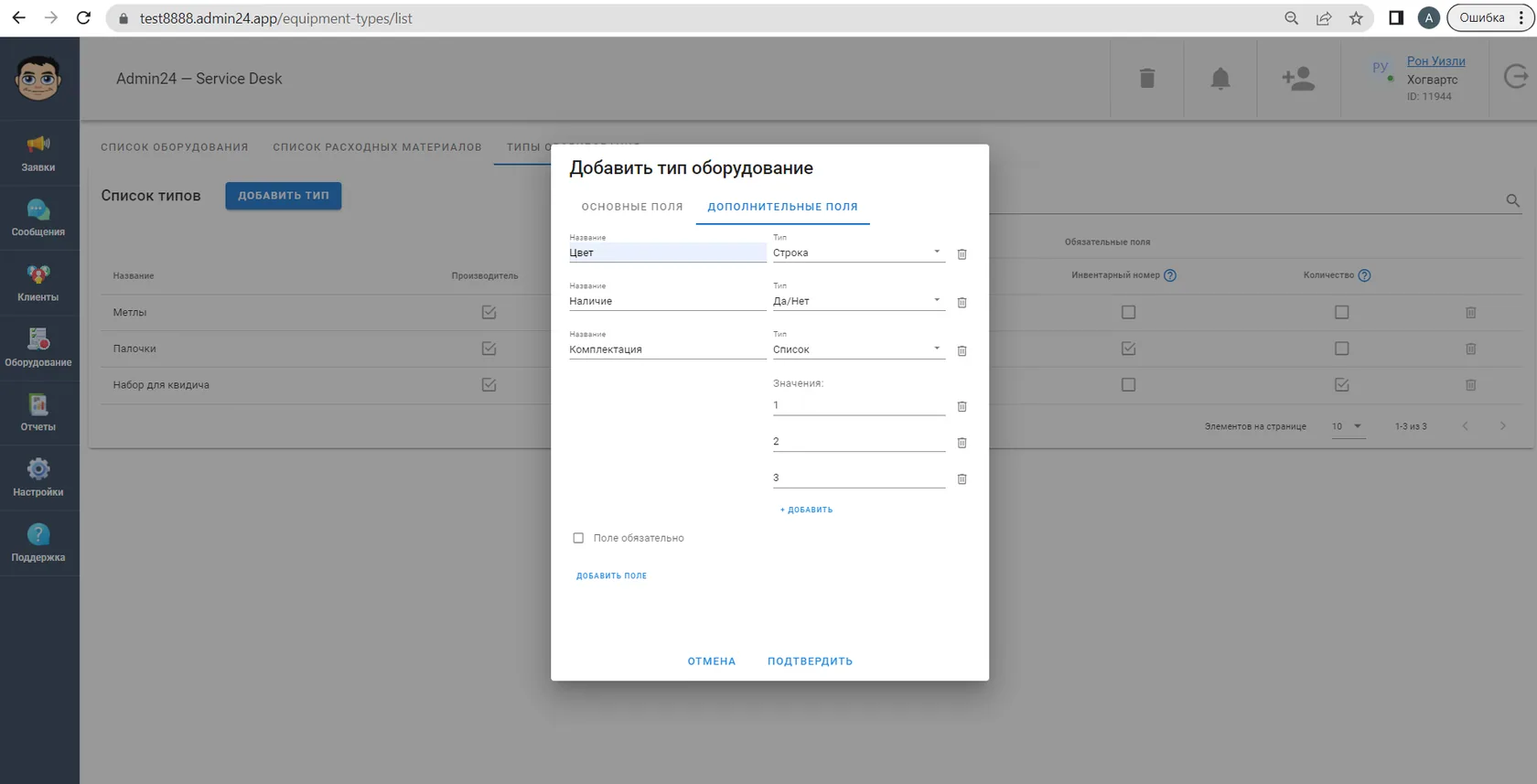Screen dimensions: 1537x784
Task: Remove the Комплектация field with trash icon
Action: coord(962,351)
